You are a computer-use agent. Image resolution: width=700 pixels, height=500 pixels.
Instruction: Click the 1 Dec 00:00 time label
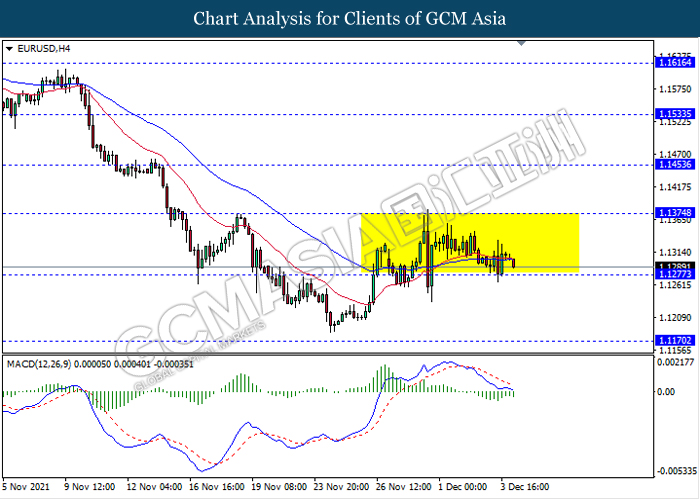click(462, 487)
